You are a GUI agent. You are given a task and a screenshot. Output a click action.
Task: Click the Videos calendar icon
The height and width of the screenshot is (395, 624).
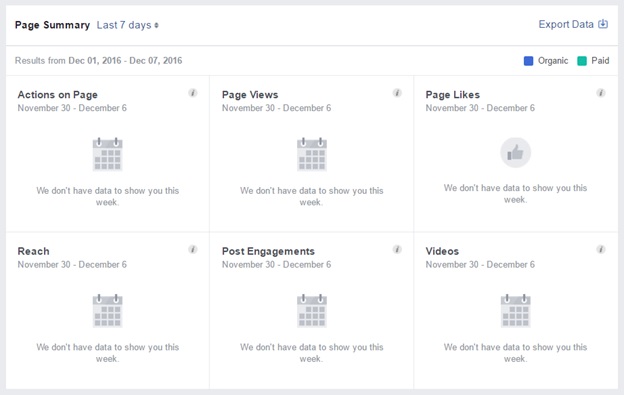(x=515, y=311)
